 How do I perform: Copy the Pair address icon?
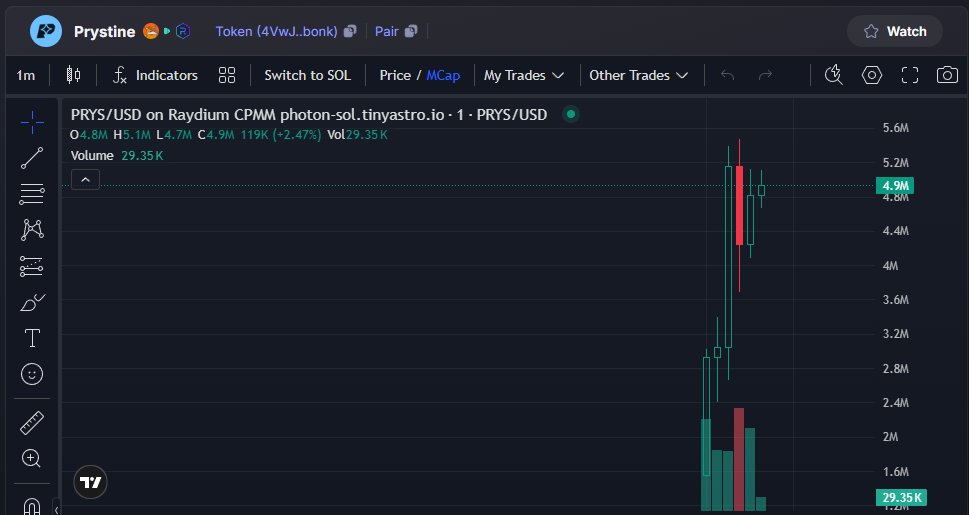coord(412,31)
